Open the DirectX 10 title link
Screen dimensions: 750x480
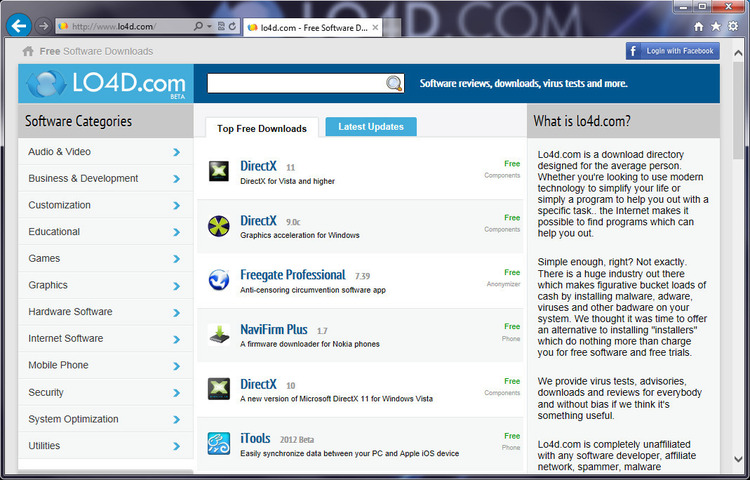[x=258, y=384]
